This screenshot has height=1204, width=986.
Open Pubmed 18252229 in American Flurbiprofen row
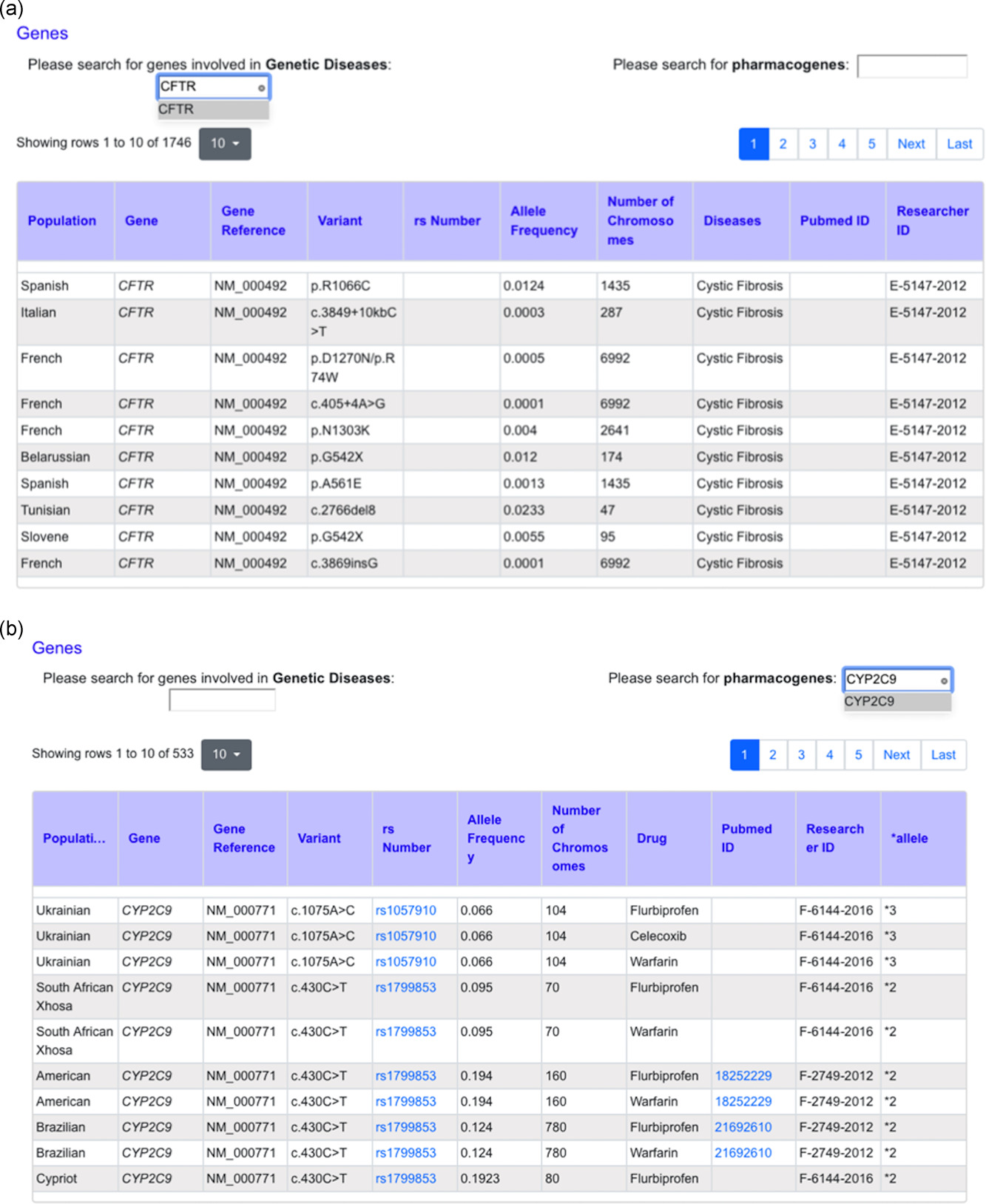(743, 1076)
